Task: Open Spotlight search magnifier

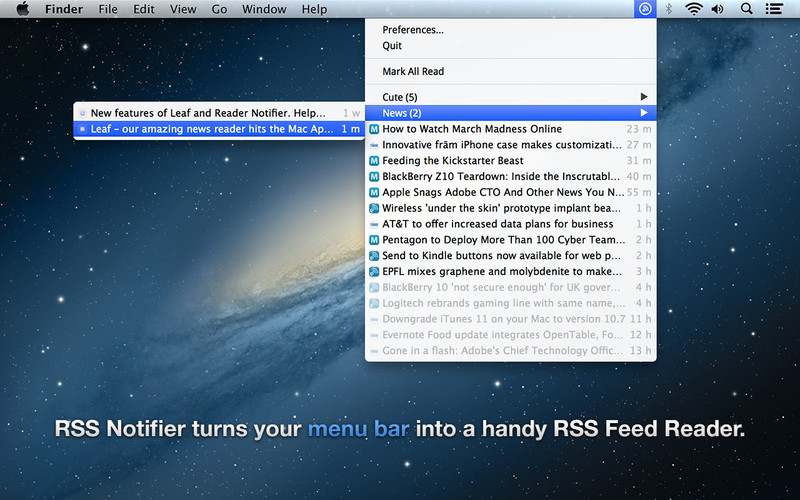Action: pyautogui.click(x=746, y=9)
